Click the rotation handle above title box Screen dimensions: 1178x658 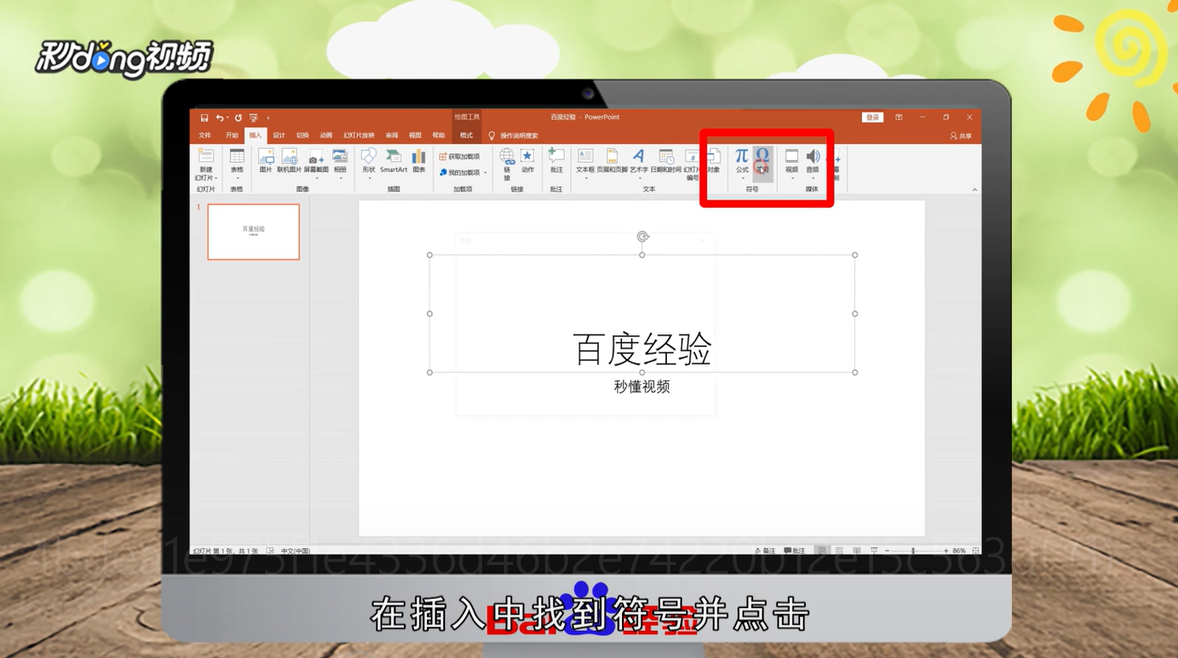(x=642, y=237)
